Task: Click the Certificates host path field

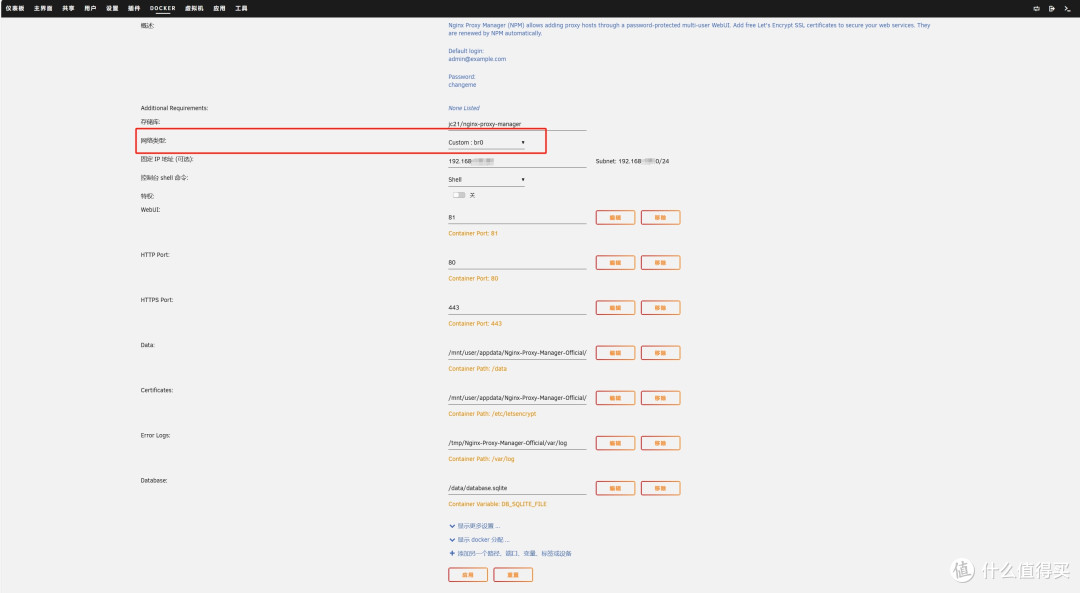Action: point(517,398)
